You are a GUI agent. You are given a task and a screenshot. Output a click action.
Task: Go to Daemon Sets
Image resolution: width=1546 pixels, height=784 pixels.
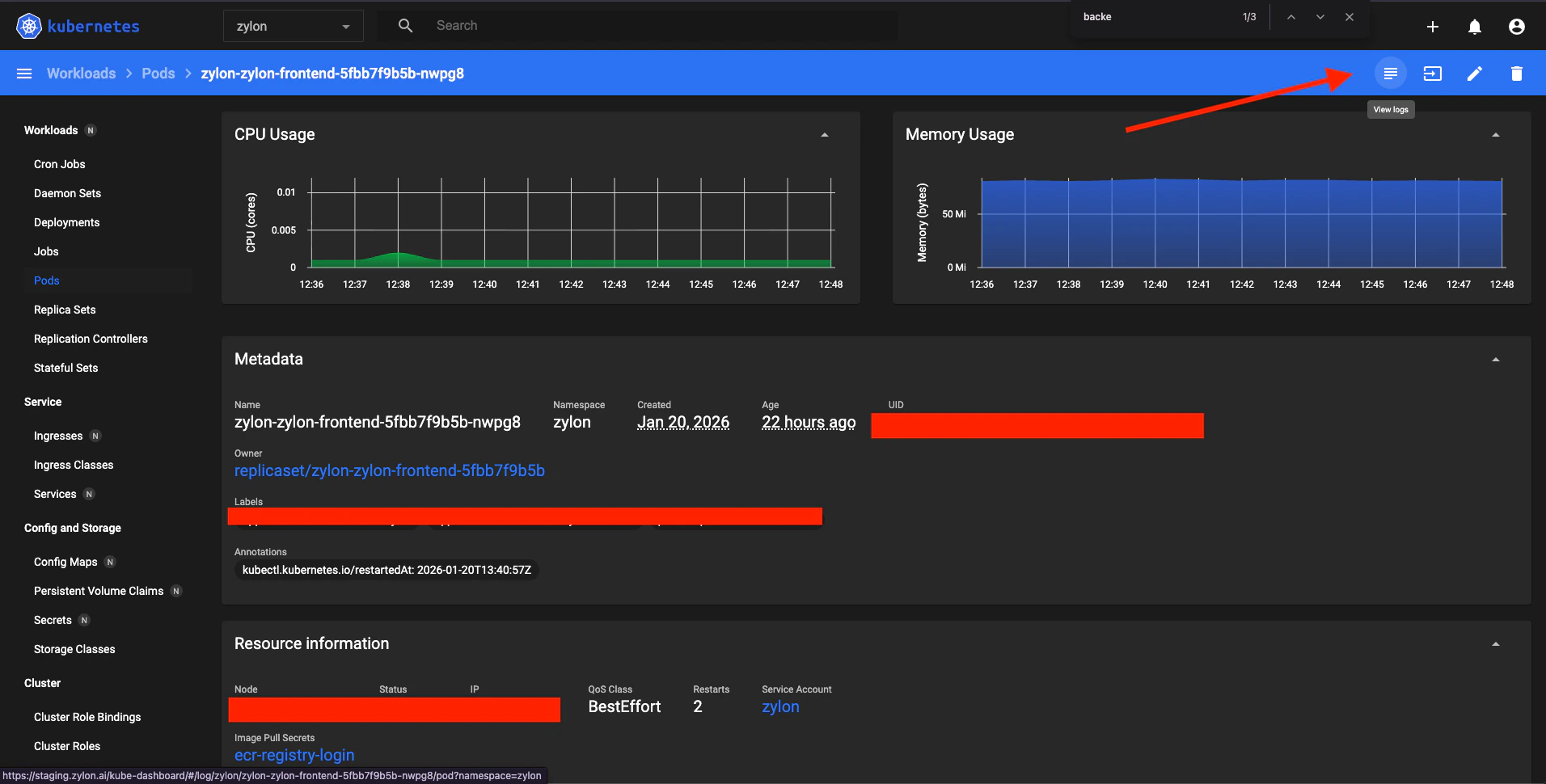pos(67,193)
